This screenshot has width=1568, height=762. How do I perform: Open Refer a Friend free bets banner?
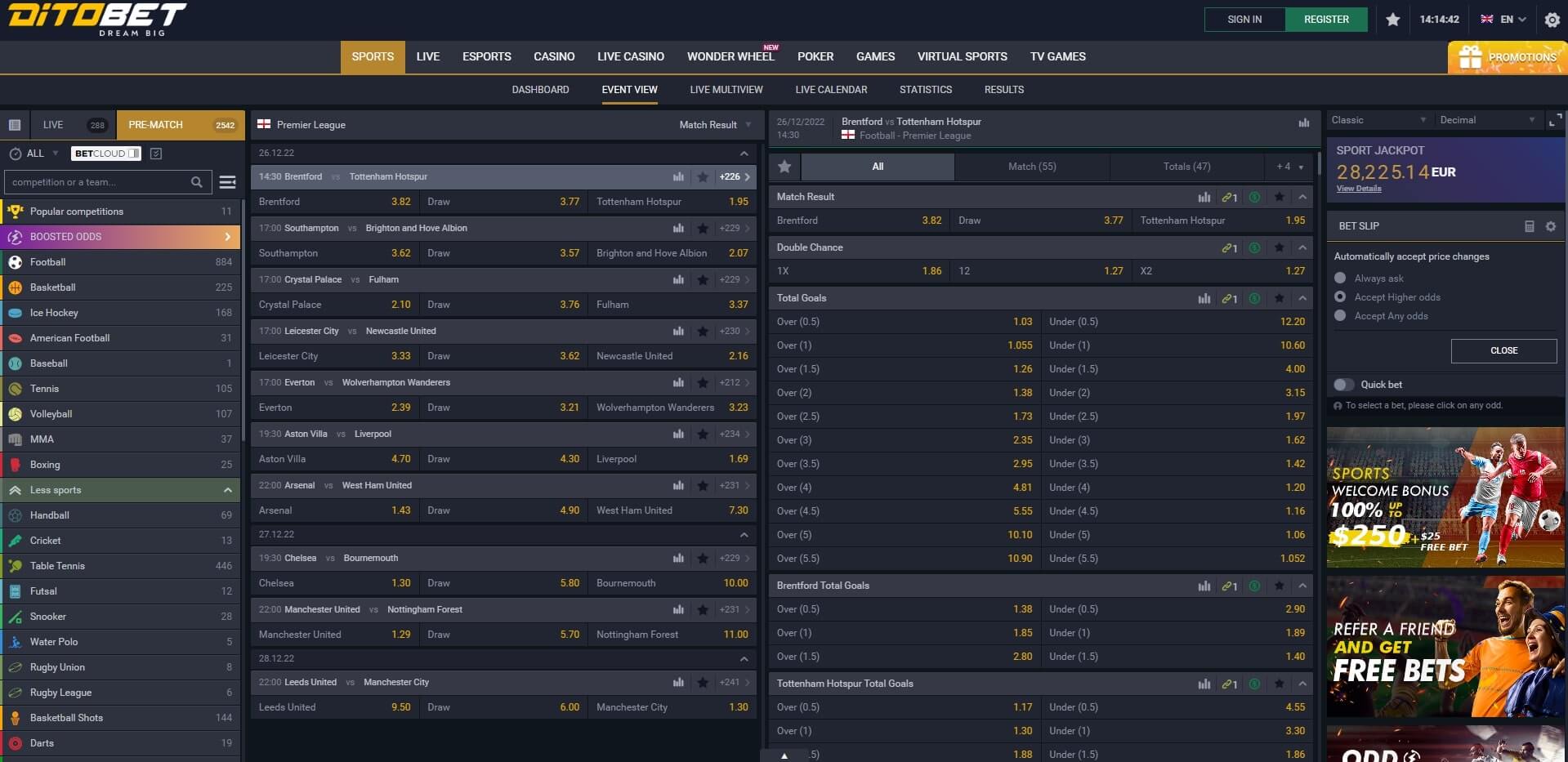[x=1445, y=647]
